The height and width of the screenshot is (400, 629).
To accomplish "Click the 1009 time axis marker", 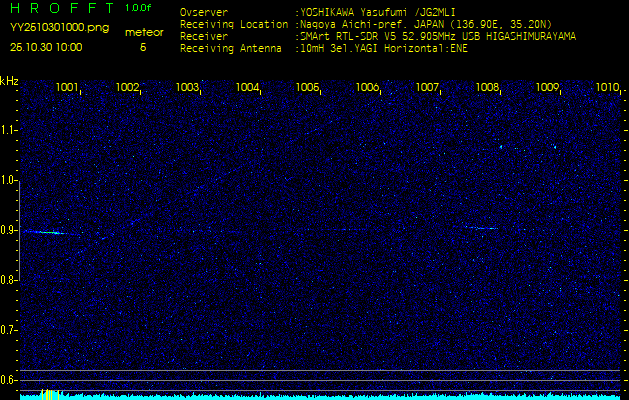I will pyautogui.click(x=548, y=87).
